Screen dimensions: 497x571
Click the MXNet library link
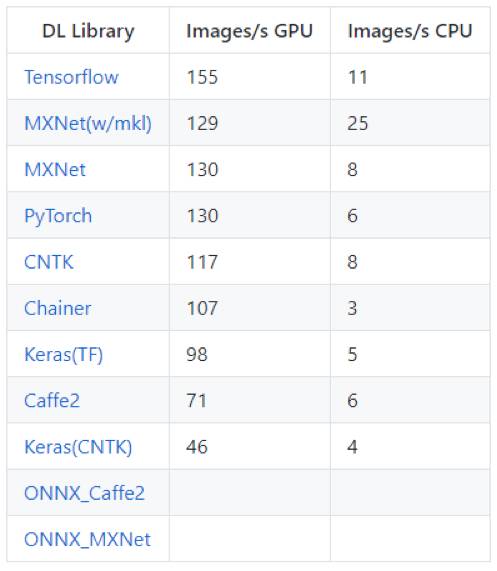pyautogui.click(x=55, y=170)
